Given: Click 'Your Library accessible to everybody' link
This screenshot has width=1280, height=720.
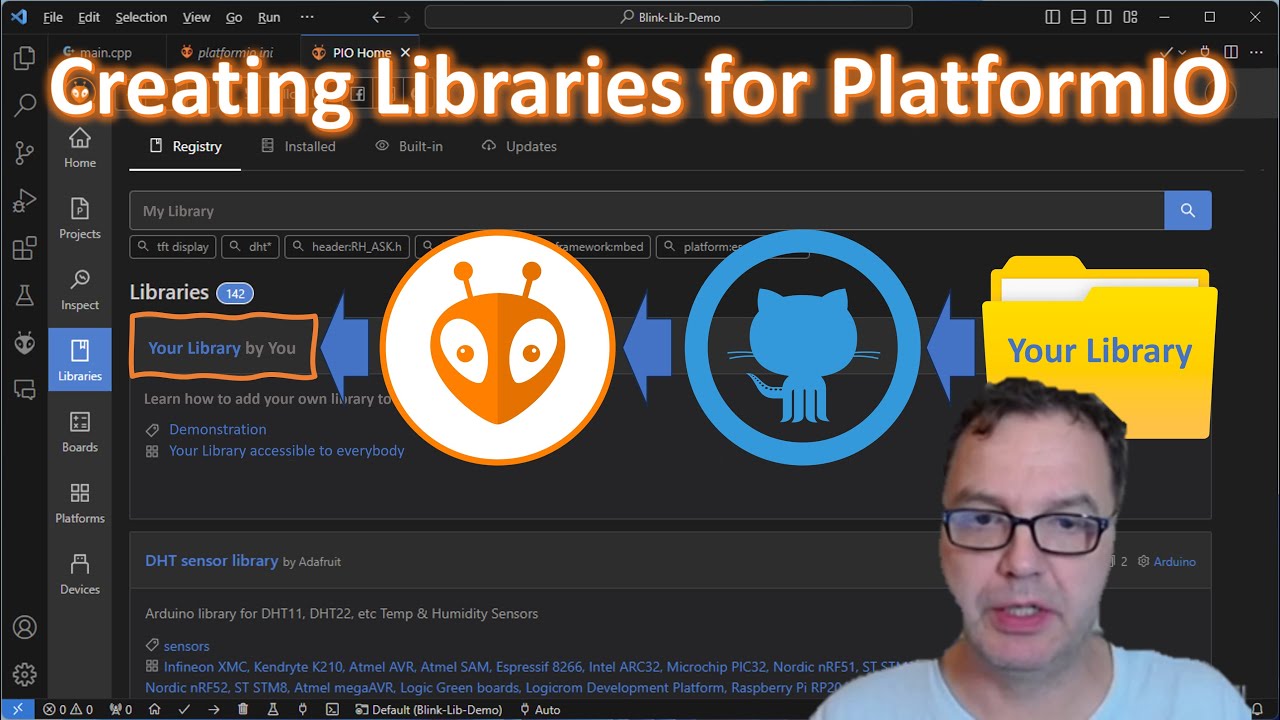Looking at the screenshot, I should (x=286, y=450).
